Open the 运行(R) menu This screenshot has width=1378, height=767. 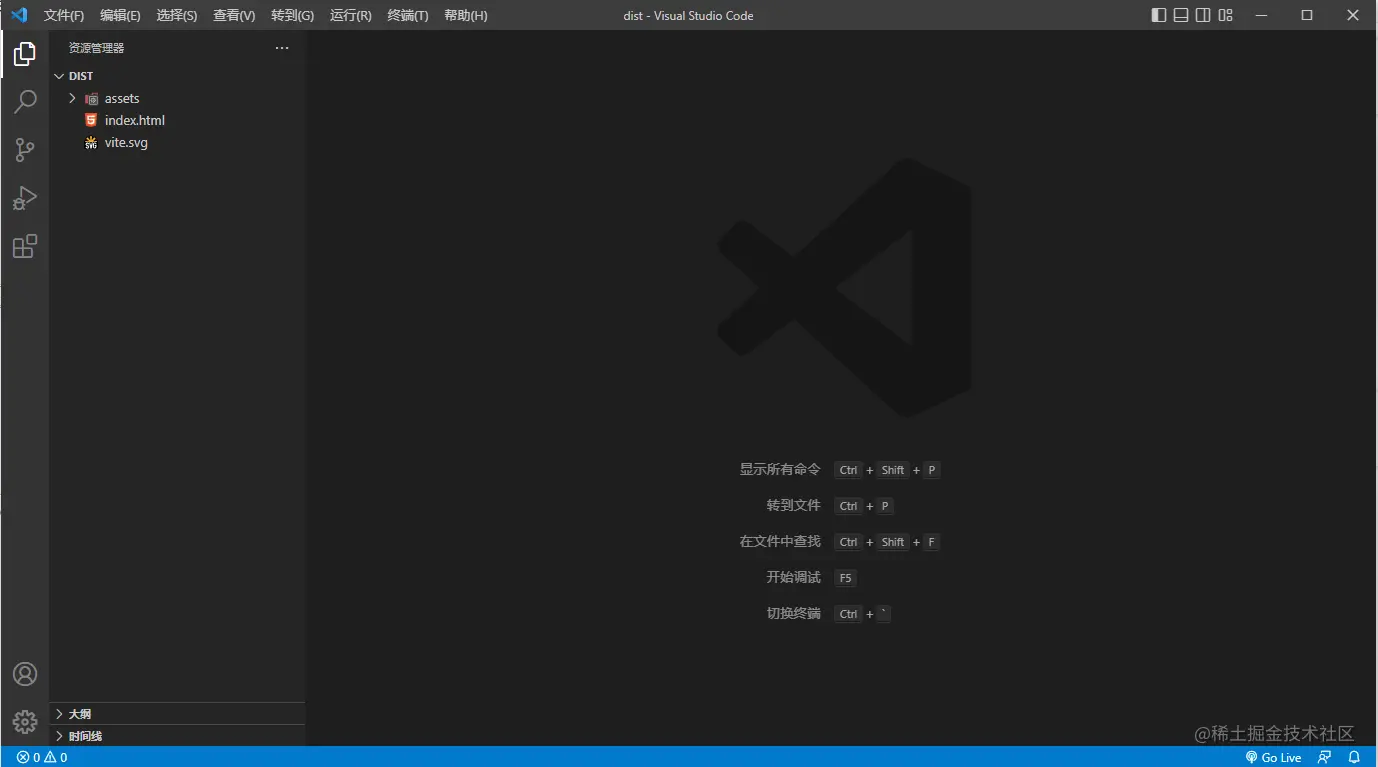[x=350, y=16]
